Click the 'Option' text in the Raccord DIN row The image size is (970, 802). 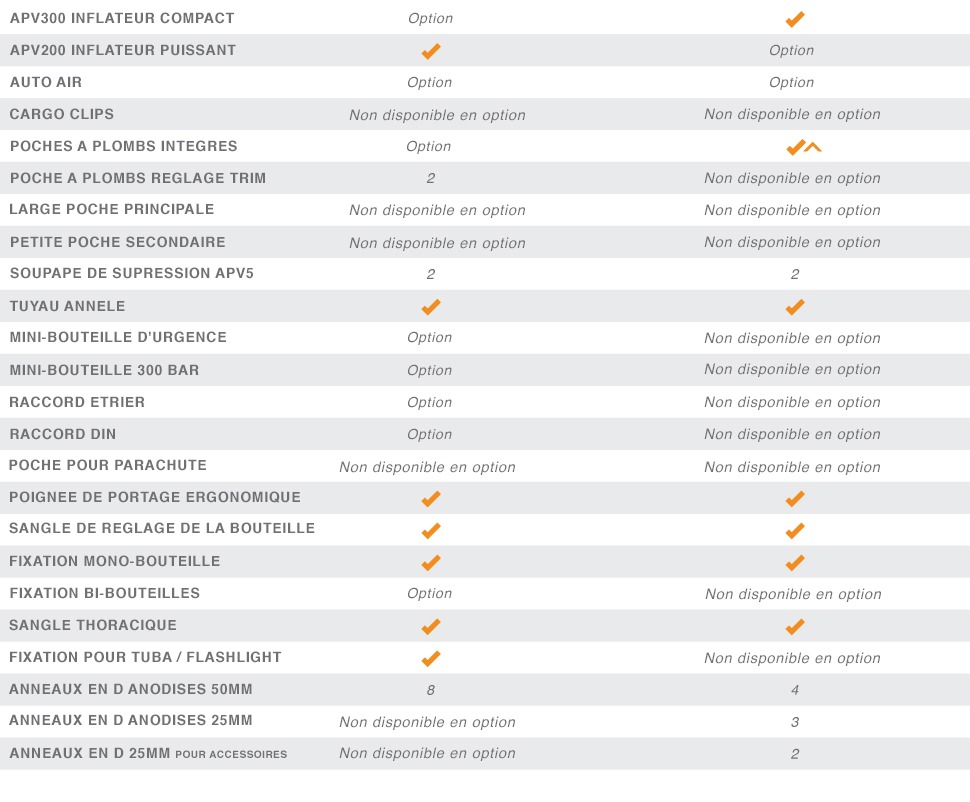[430, 434]
